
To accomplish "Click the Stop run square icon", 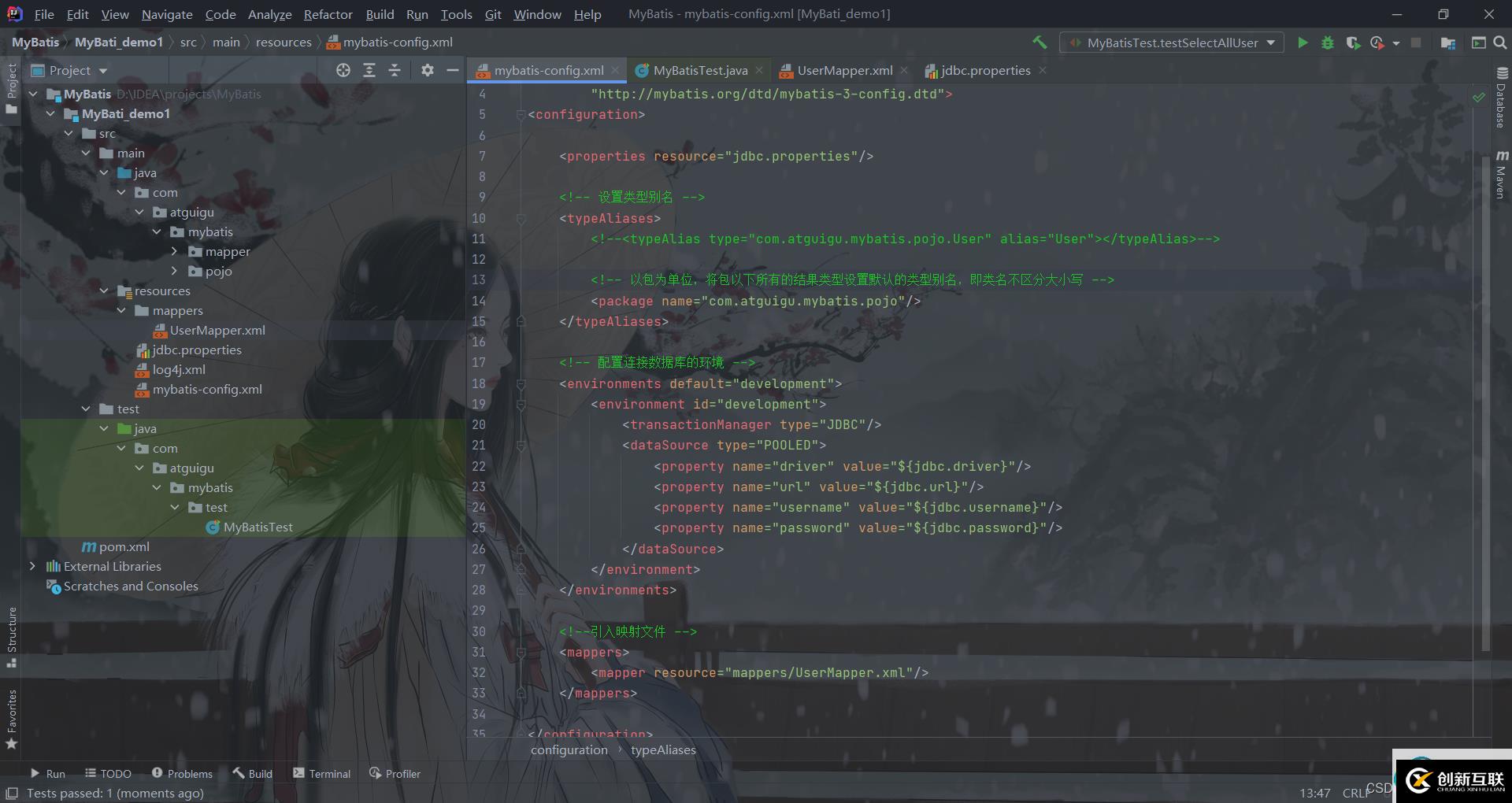I will (x=1416, y=43).
